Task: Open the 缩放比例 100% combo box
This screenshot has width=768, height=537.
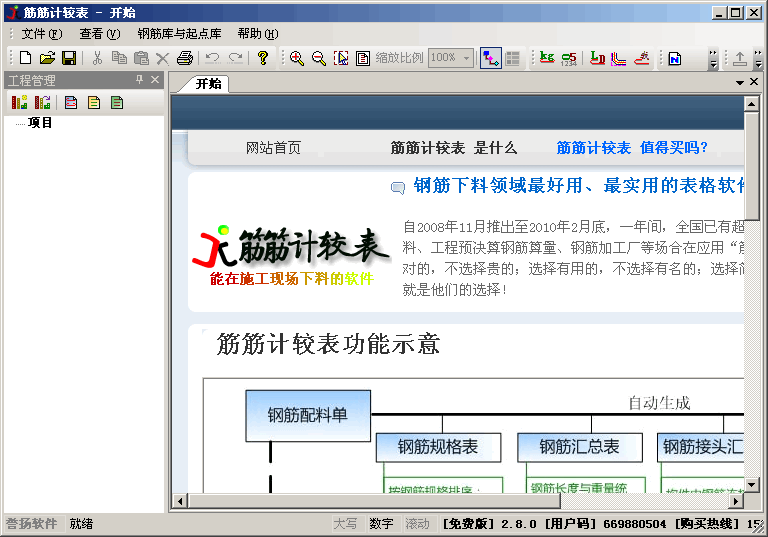Action: [x=451, y=58]
